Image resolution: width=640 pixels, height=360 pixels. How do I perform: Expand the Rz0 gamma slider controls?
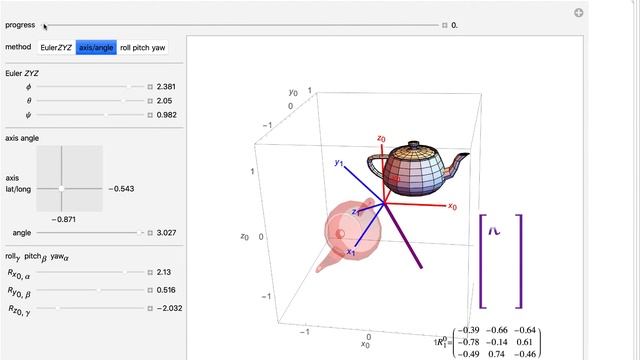click(150, 308)
